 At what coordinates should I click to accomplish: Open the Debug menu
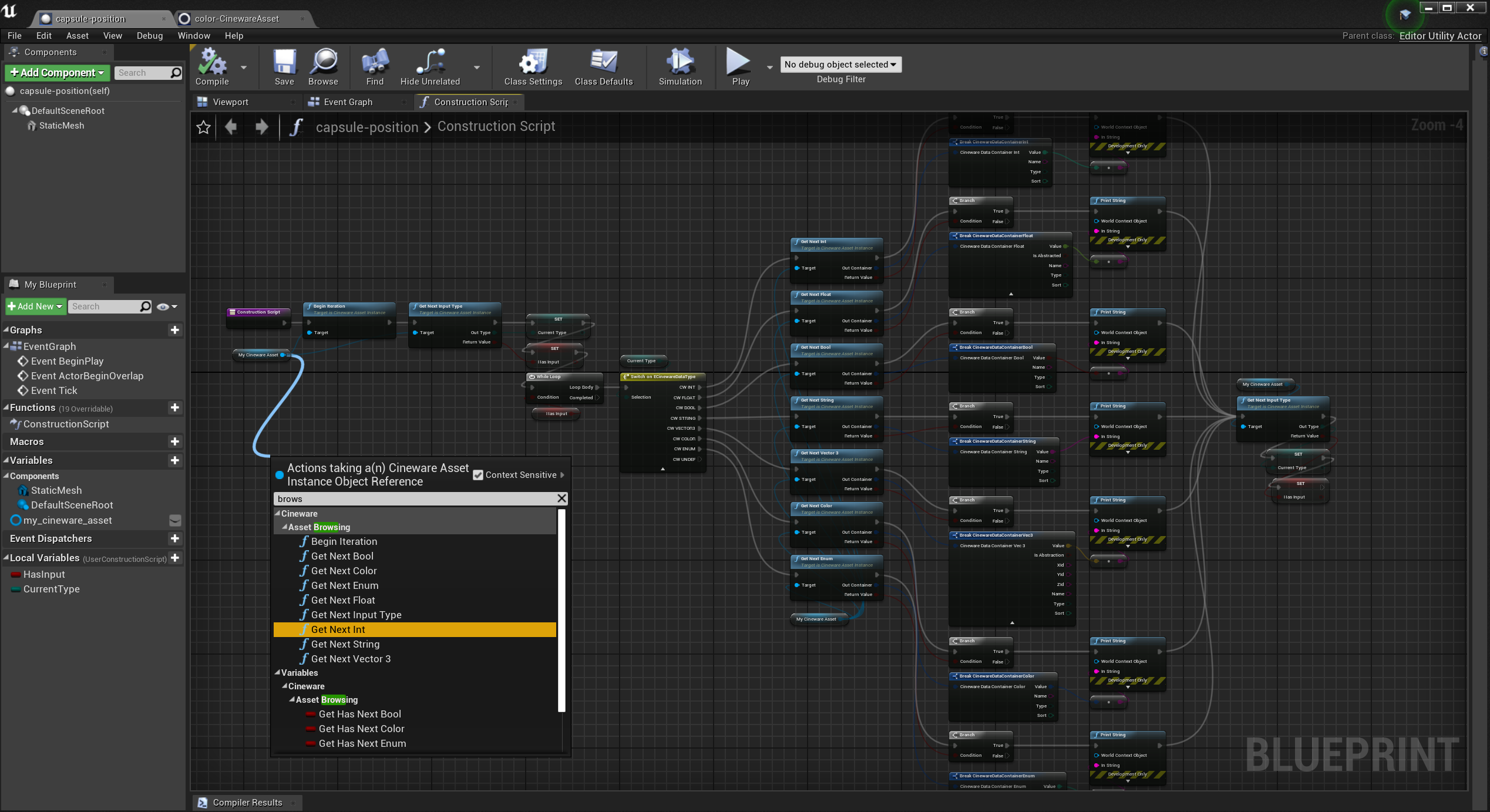[150, 36]
